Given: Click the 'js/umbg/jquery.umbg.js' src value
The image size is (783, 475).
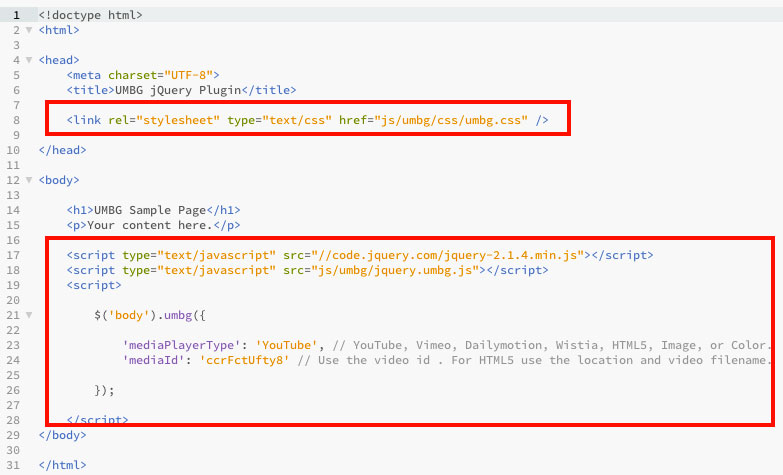Looking at the screenshot, I should 395,270.
